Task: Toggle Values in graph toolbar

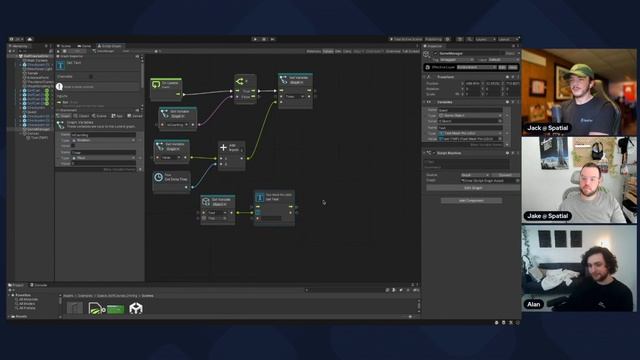Action: click(328, 51)
